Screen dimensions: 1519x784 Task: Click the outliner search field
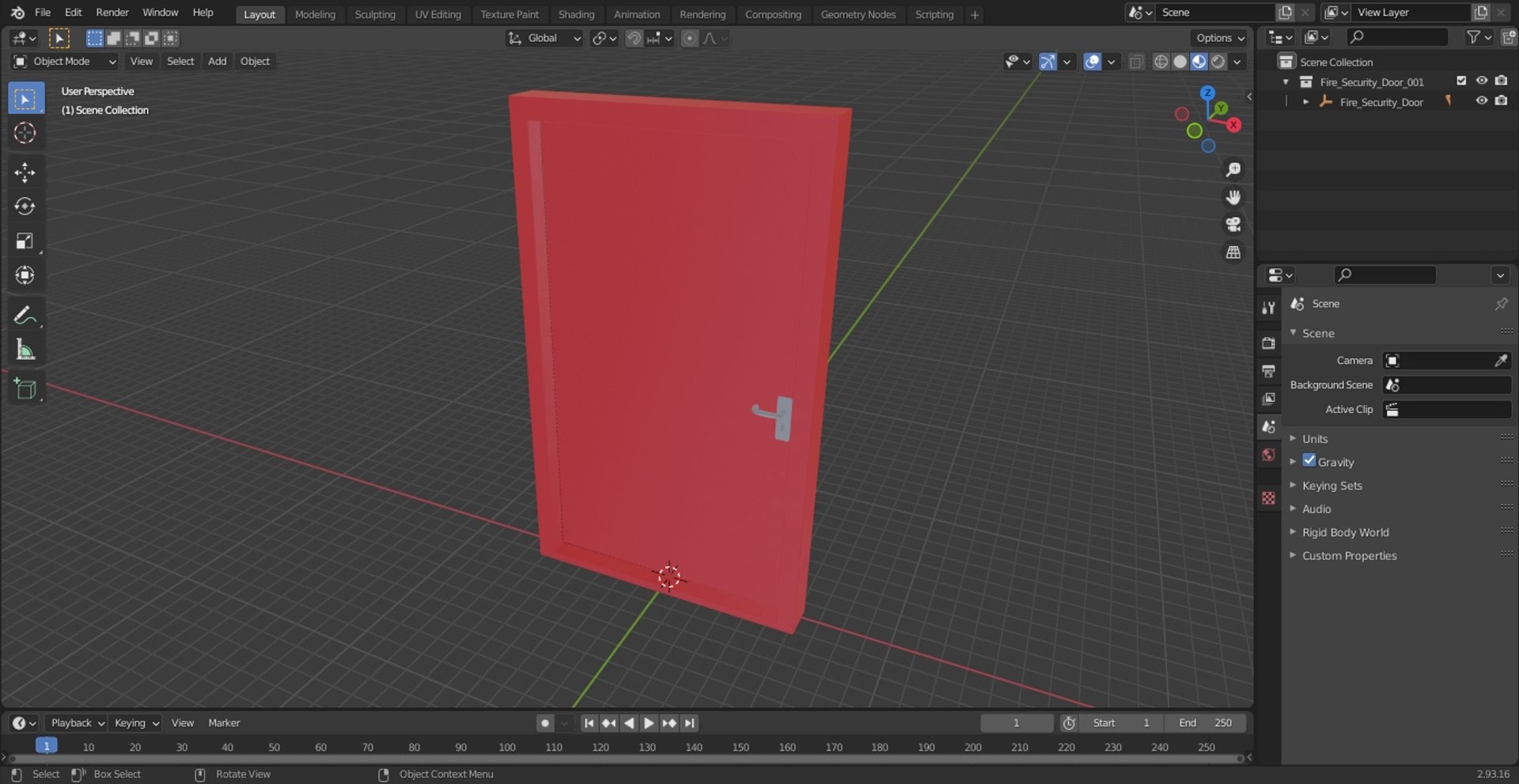(1397, 37)
